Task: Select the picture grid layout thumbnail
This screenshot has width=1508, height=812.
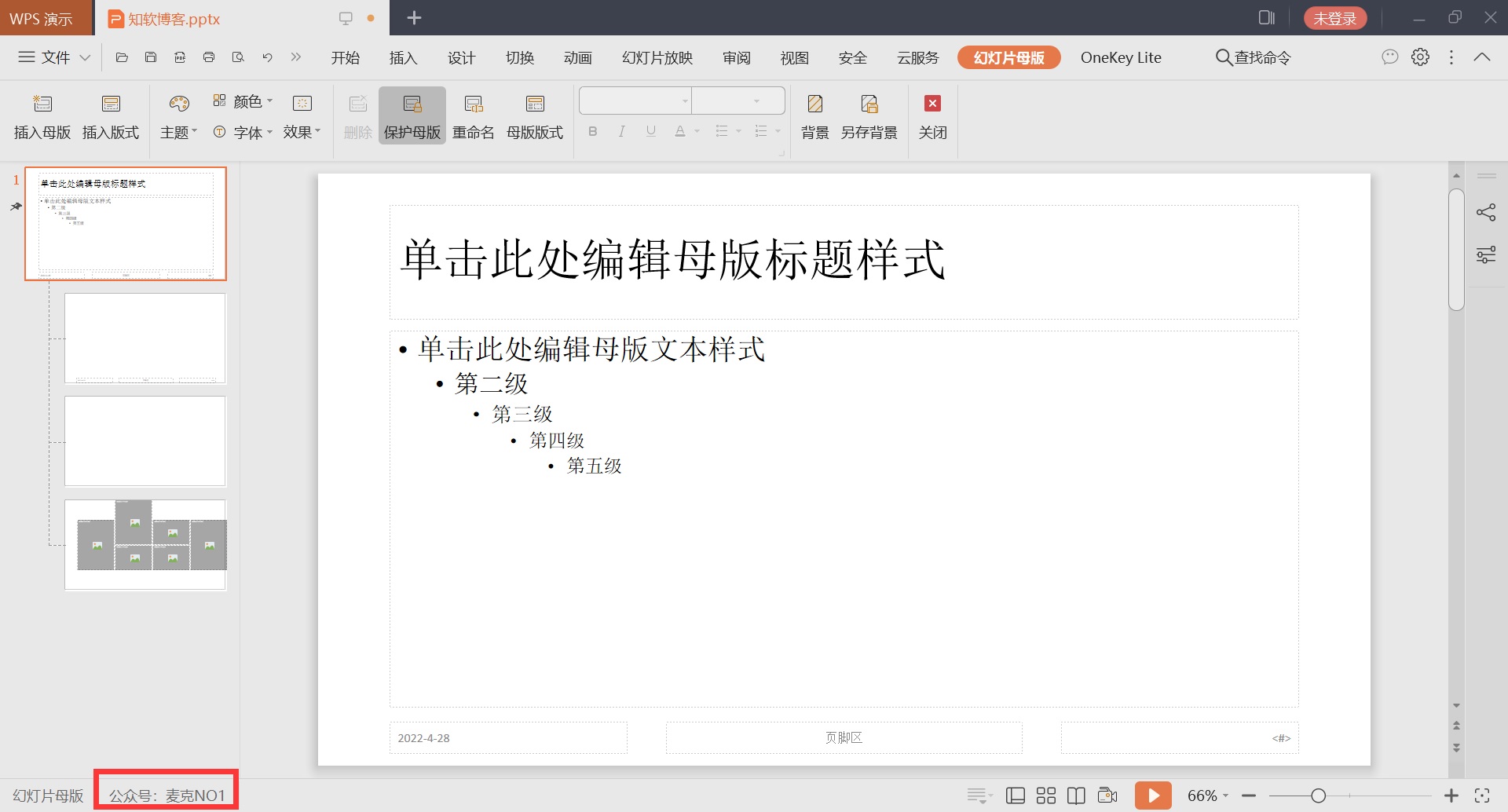Action: pos(145,544)
